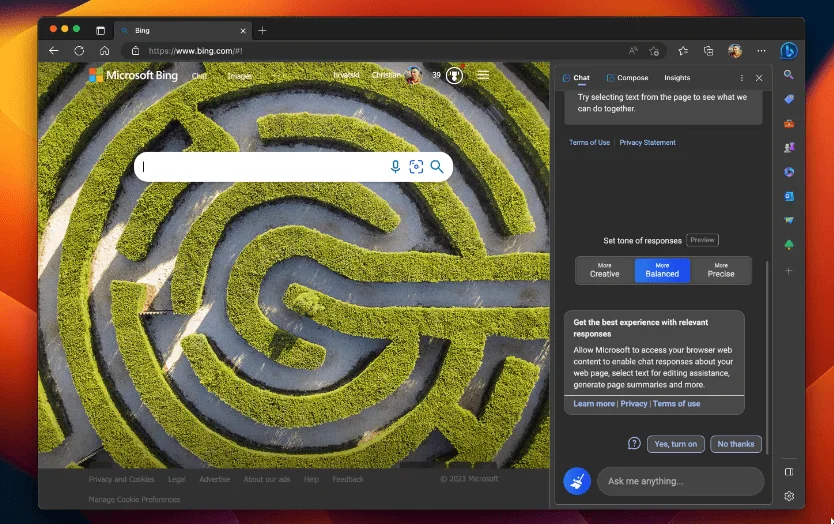The height and width of the screenshot is (524, 834).
Task: Open Outlook in Edge sidebar
Action: (789, 196)
